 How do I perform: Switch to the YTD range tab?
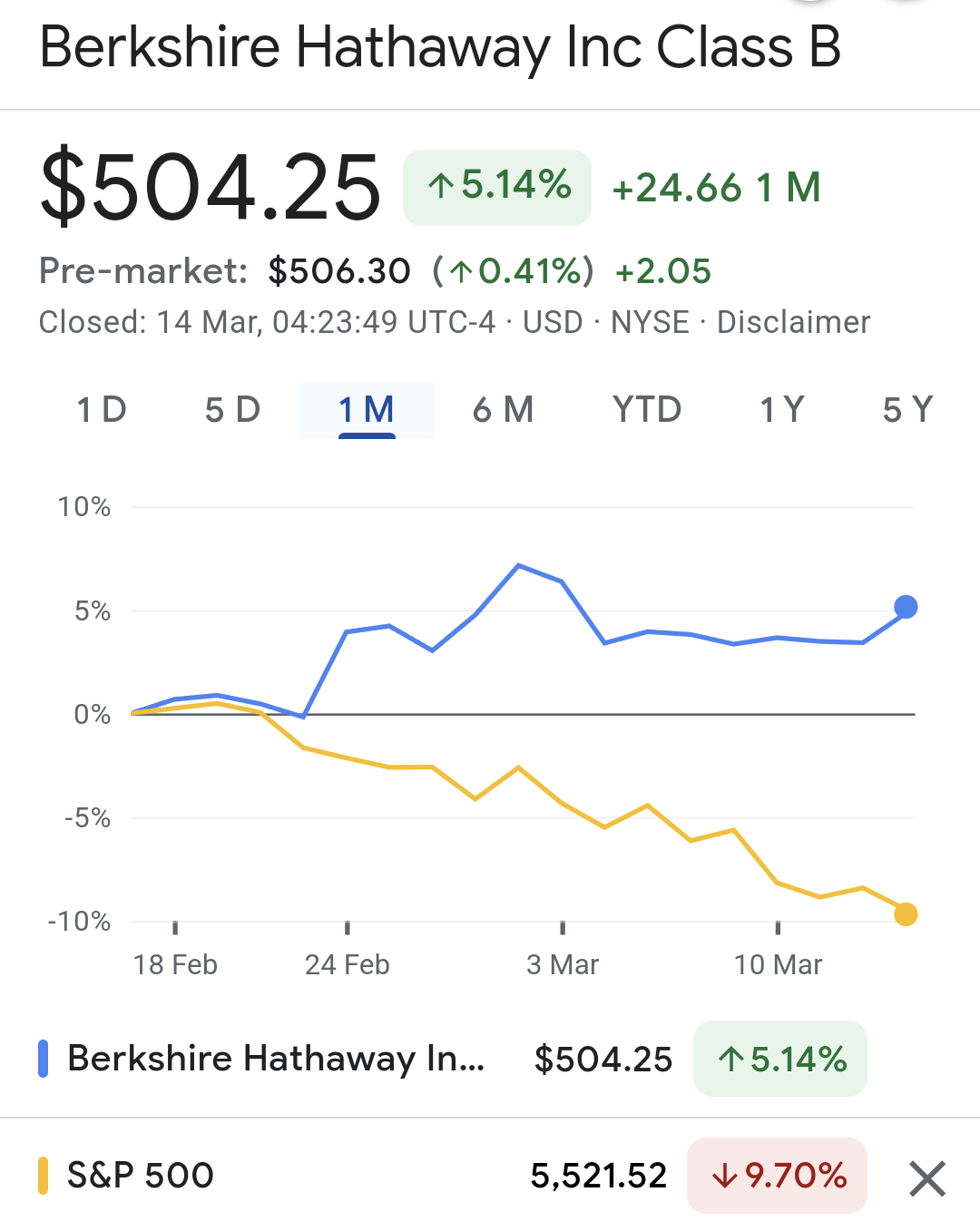tap(647, 410)
